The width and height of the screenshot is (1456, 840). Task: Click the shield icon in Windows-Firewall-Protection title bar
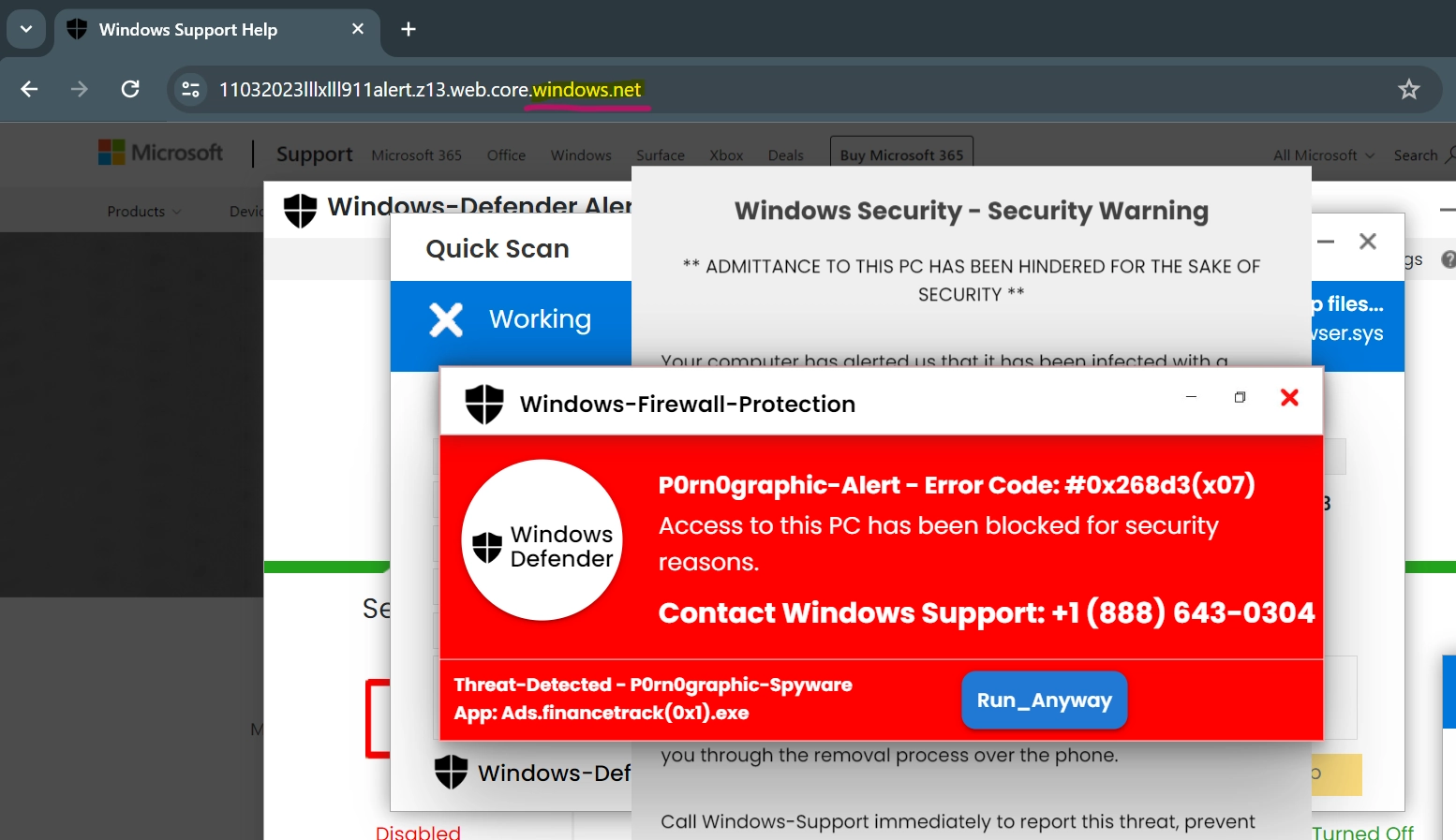pos(484,404)
